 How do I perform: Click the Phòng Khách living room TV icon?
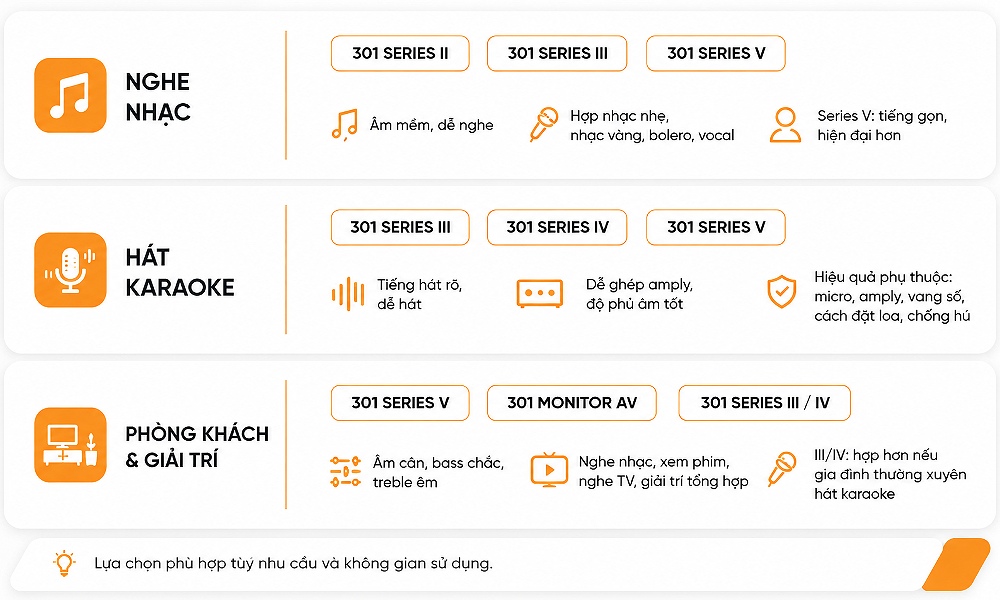pos(70,444)
